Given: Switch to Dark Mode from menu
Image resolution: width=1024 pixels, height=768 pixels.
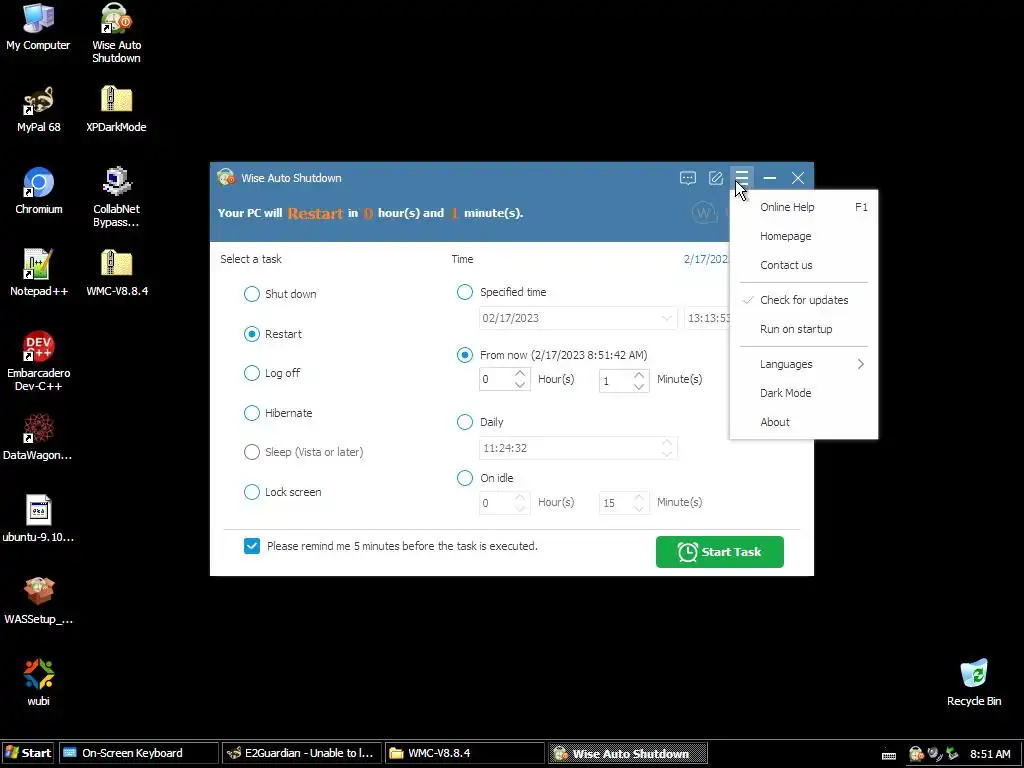Looking at the screenshot, I should 804,393.
